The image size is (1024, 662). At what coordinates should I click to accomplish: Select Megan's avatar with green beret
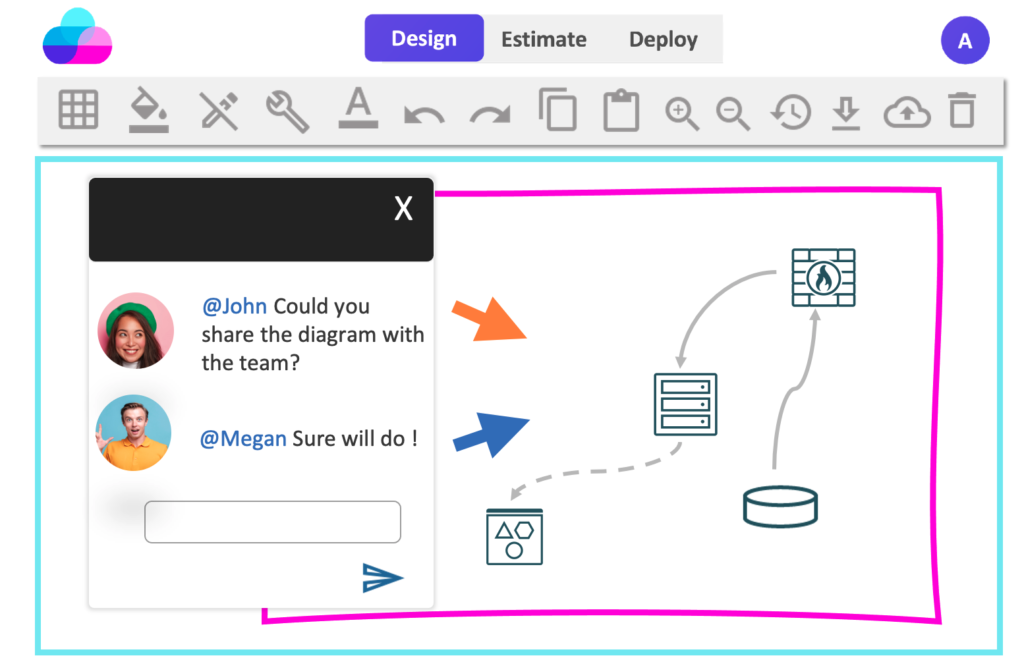[x=136, y=330]
